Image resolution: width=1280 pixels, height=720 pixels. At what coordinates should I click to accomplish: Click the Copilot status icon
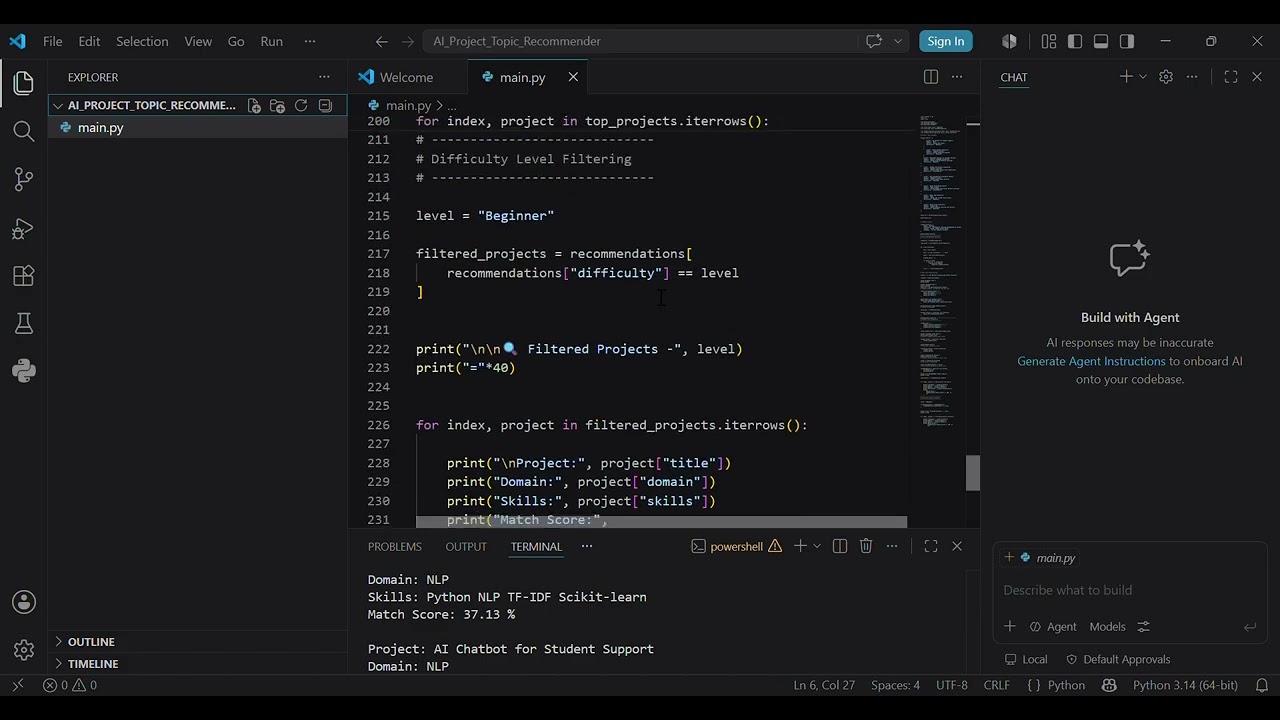(x=1109, y=685)
